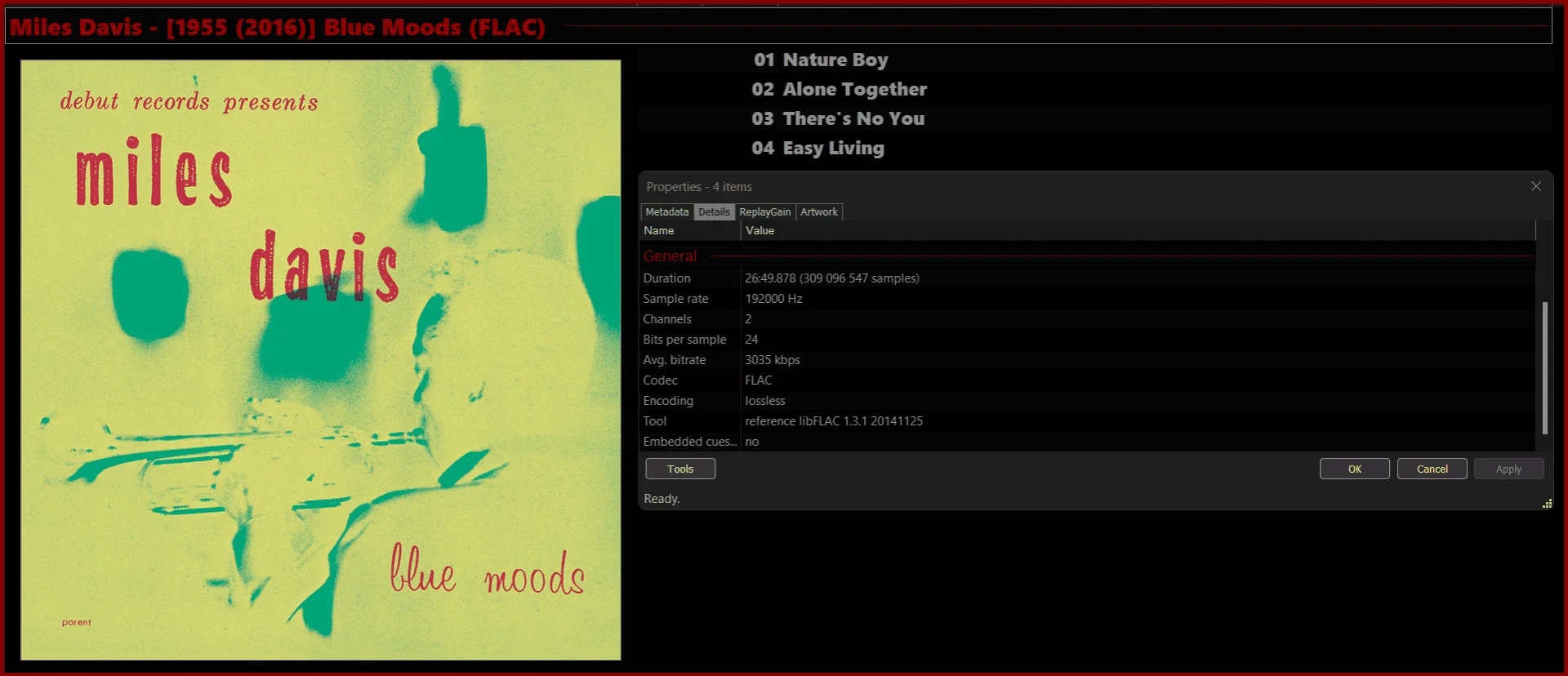This screenshot has width=1568, height=676.
Task: Select the Tool row
Action: pyautogui.click(x=1088, y=421)
